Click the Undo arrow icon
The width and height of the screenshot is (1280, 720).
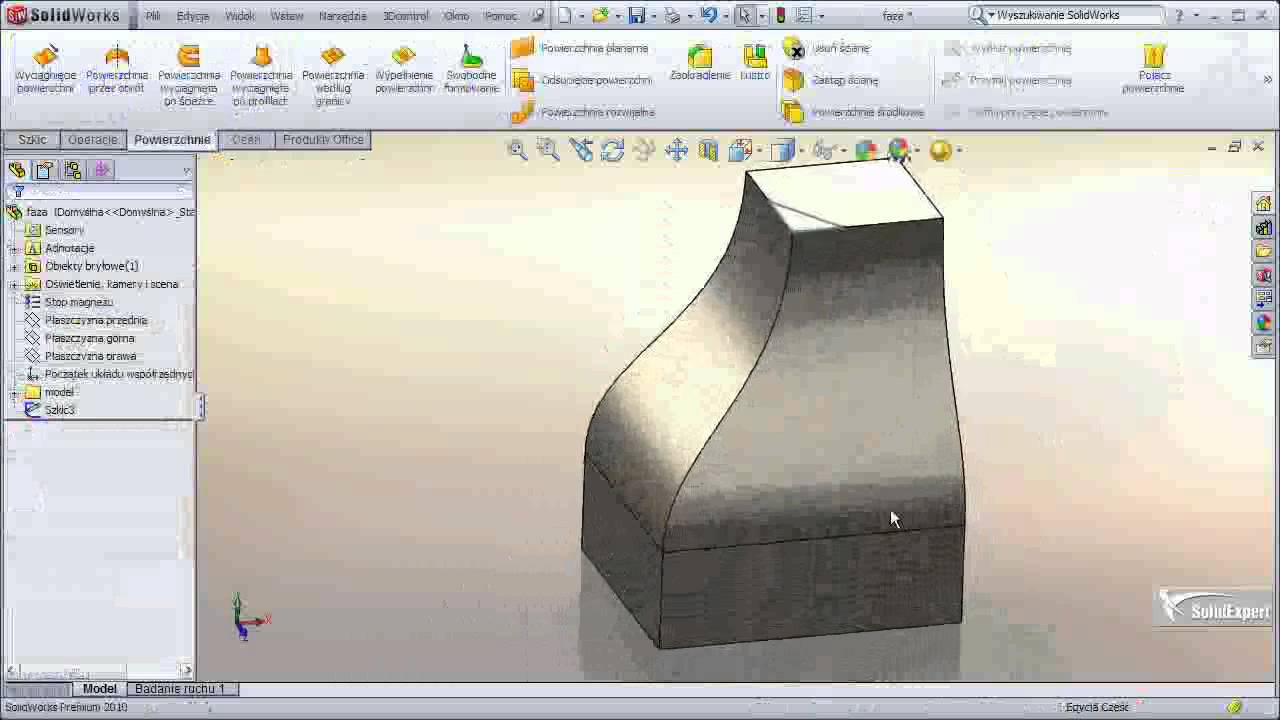pos(708,15)
